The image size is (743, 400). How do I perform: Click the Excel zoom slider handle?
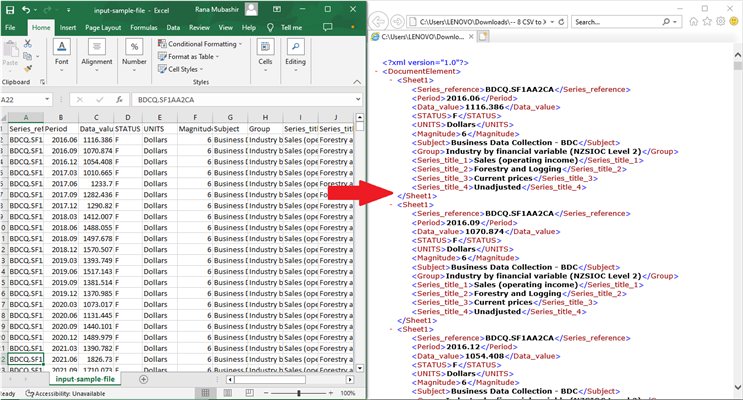(299, 393)
